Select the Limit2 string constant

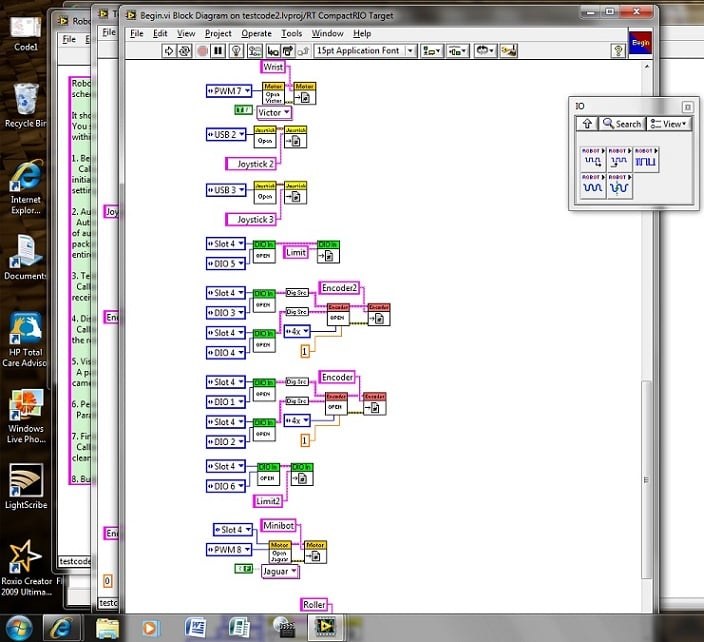(x=268, y=501)
